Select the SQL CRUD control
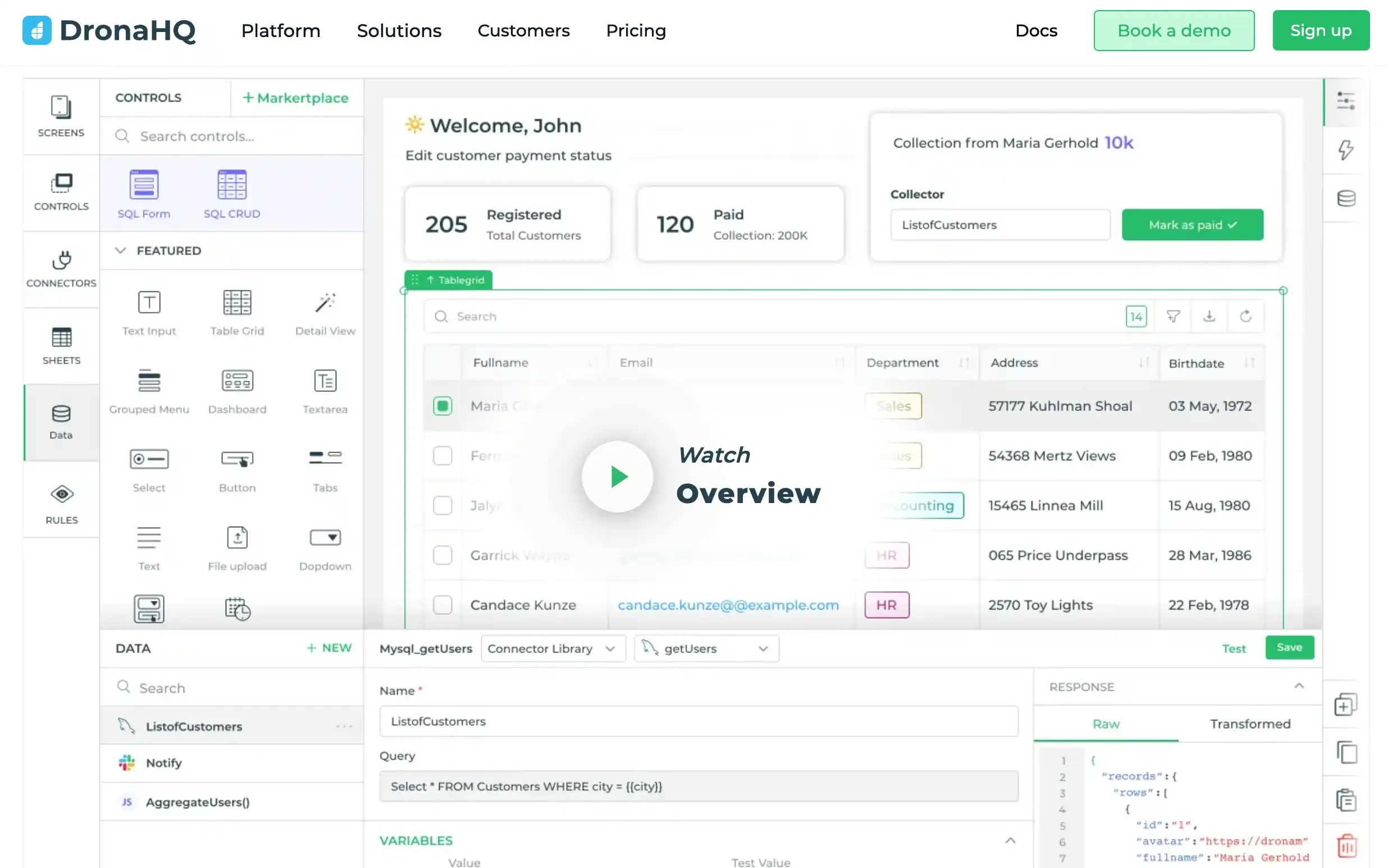 pyautogui.click(x=232, y=194)
